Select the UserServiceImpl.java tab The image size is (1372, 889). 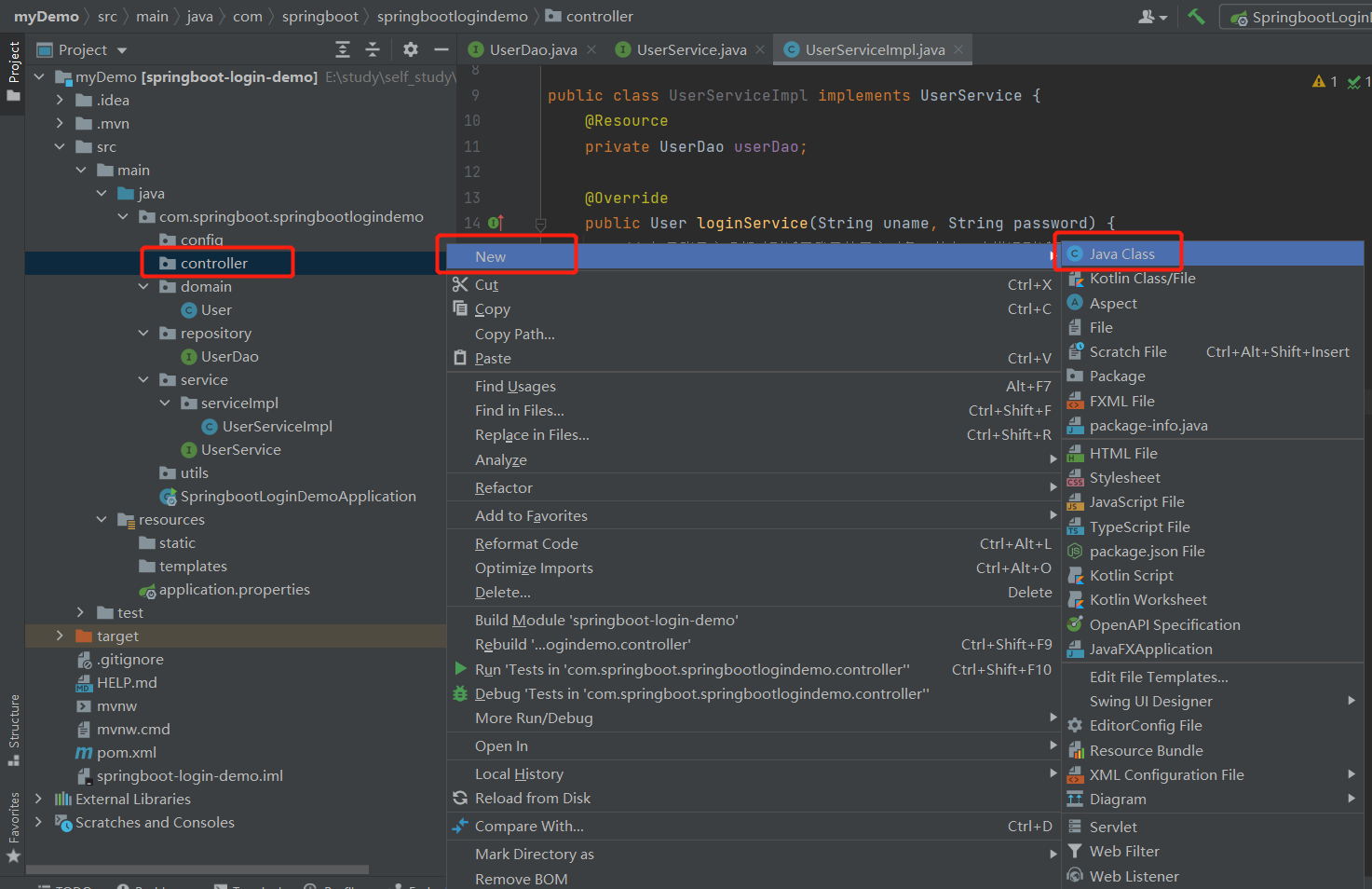(x=875, y=49)
